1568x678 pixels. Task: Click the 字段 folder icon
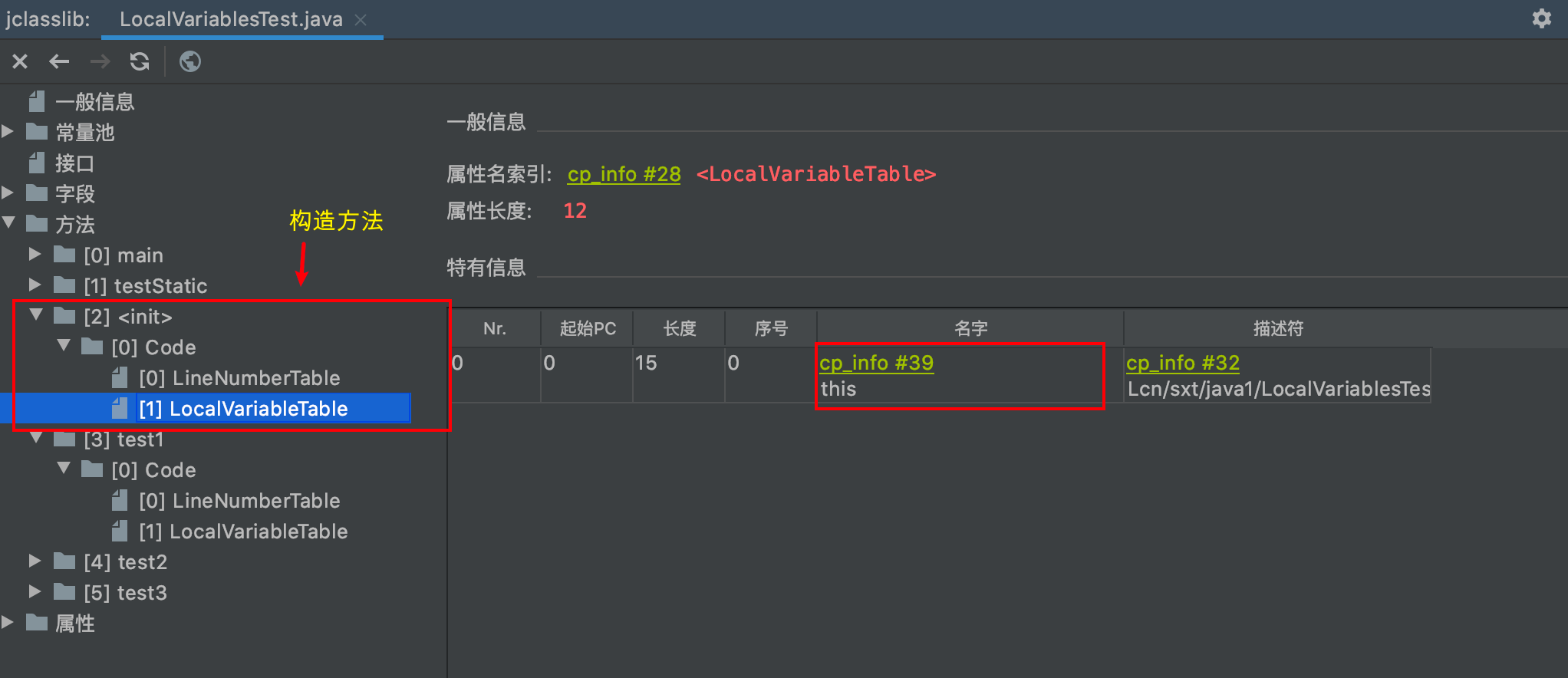pyautogui.click(x=37, y=193)
